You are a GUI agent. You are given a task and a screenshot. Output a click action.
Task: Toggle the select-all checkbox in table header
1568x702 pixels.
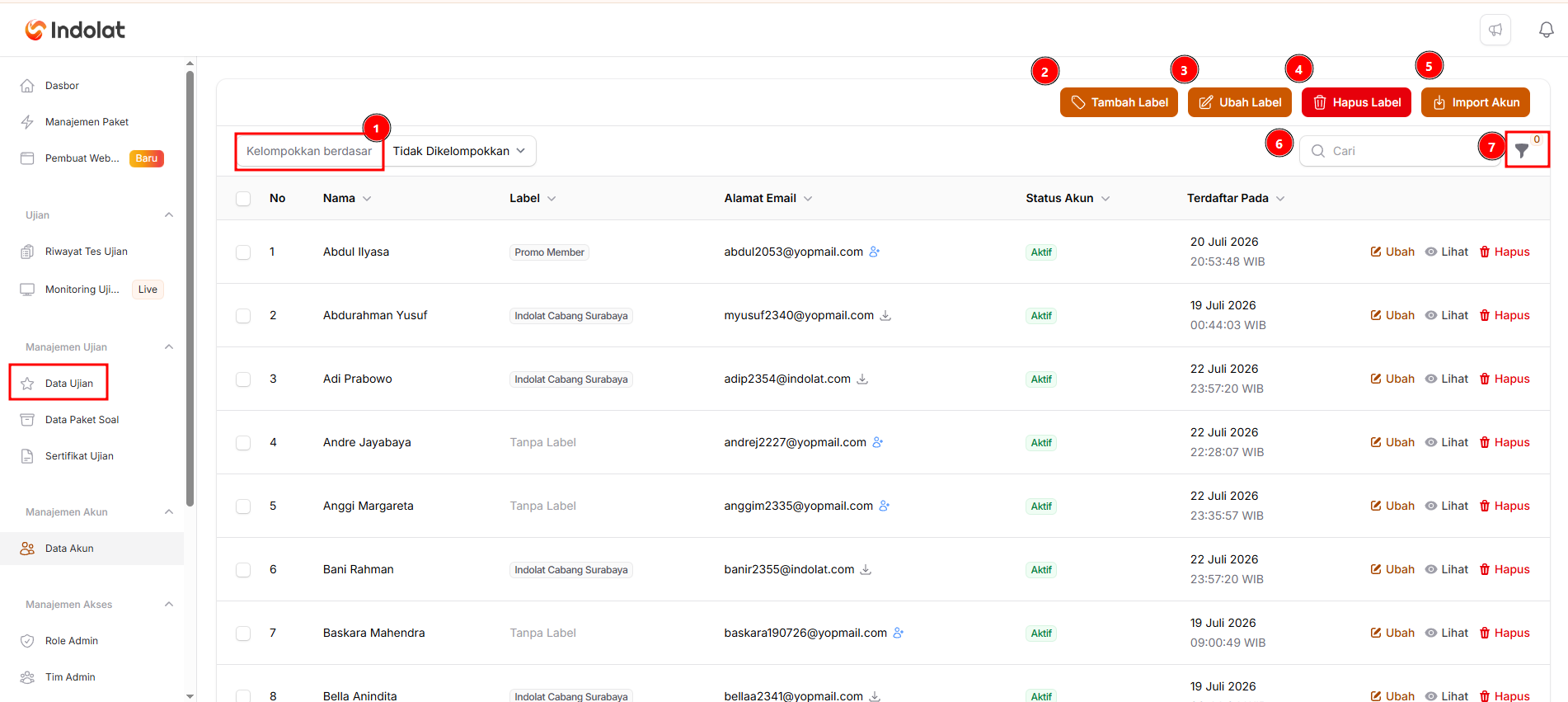pyautogui.click(x=243, y=199)
